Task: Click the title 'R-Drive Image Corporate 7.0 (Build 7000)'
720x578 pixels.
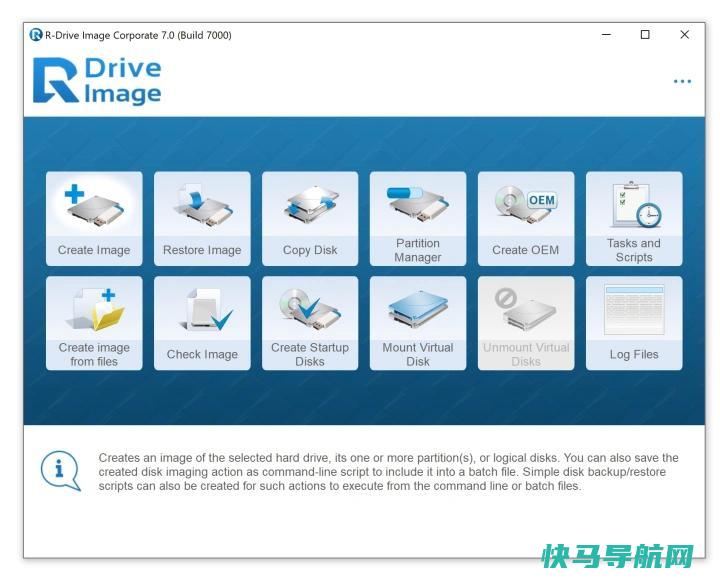Action: [x=138, y=35]
